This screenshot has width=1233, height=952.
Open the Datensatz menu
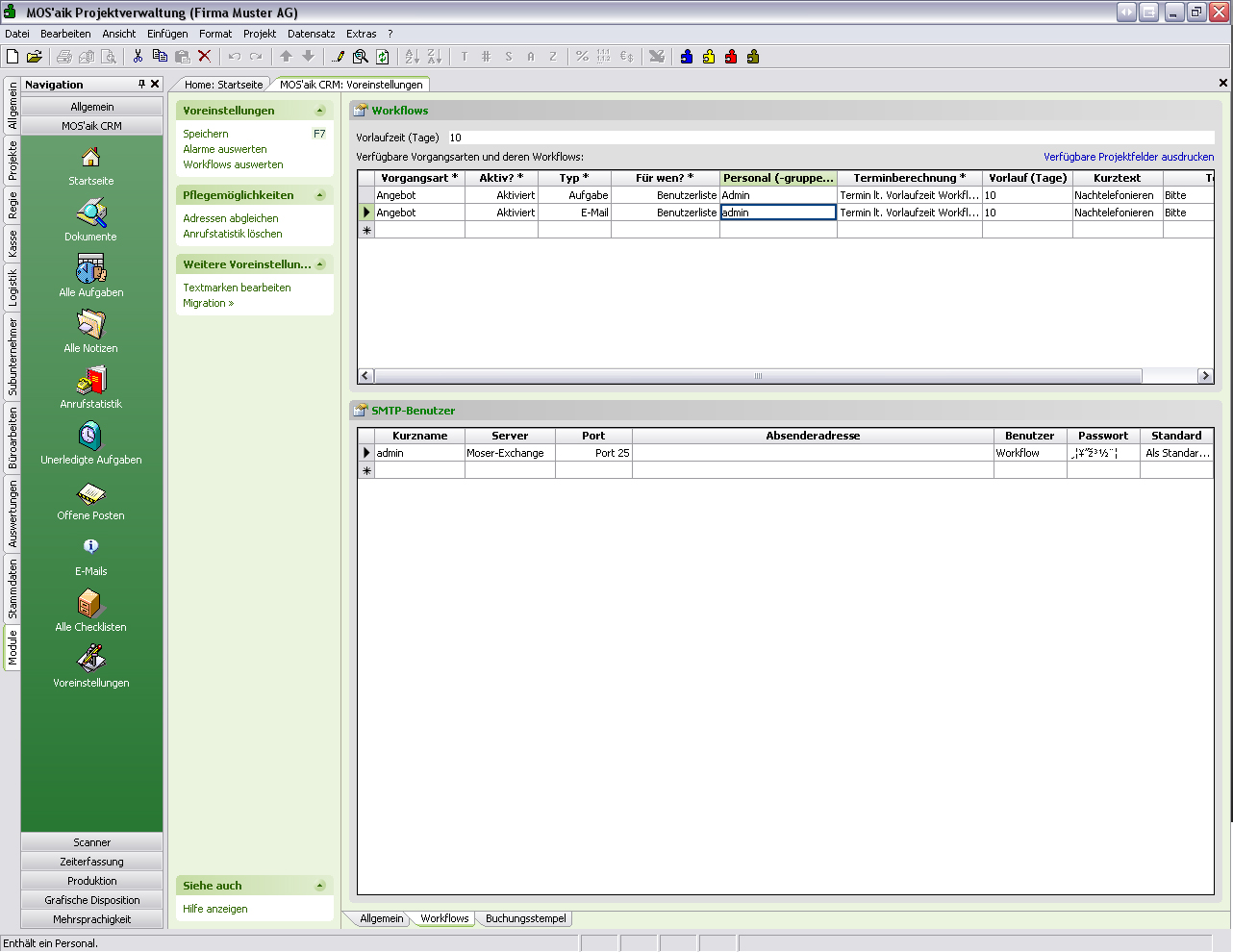pos(311,34)
